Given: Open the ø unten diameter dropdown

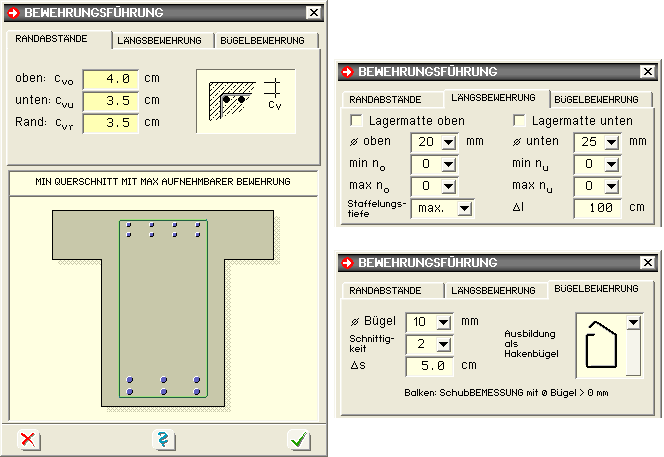Looking at the screenshot, I should point(614,143).
